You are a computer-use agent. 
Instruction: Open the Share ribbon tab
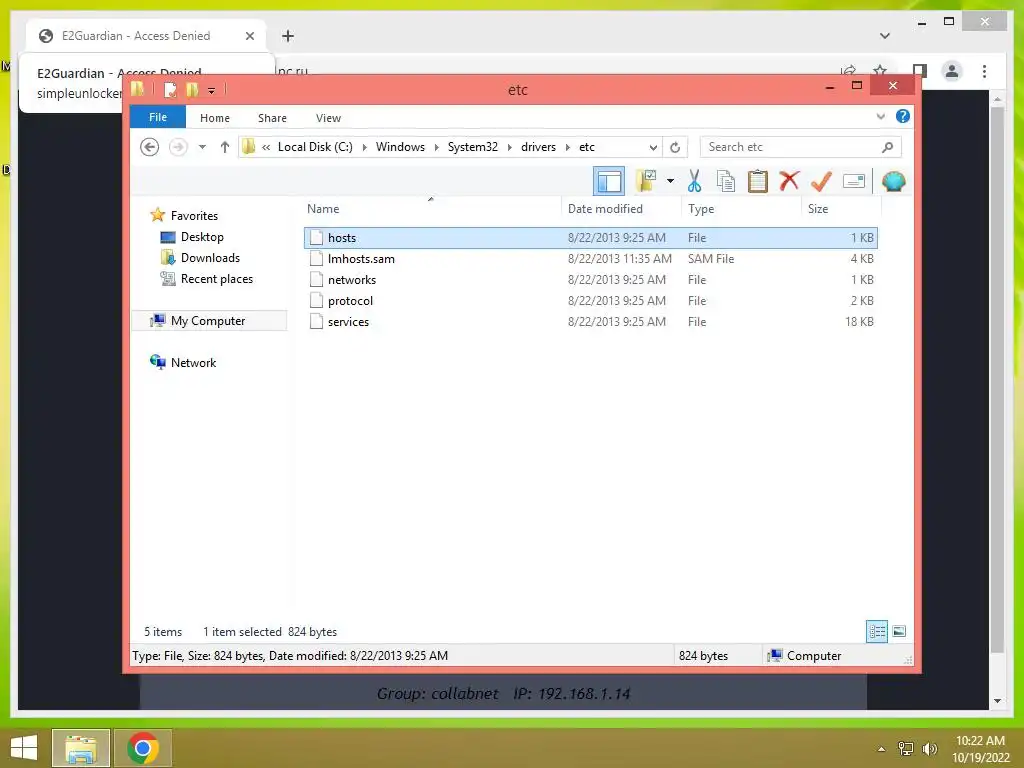272,118
